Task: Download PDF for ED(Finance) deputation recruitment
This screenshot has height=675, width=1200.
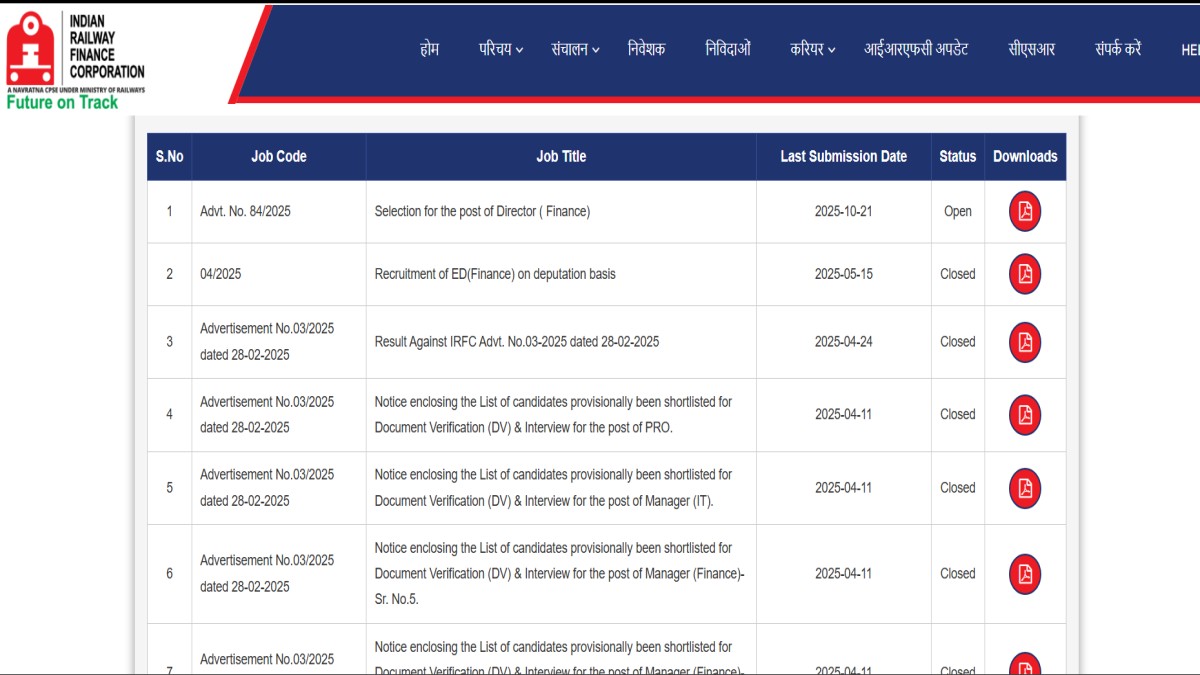Action: point(1025,274)
